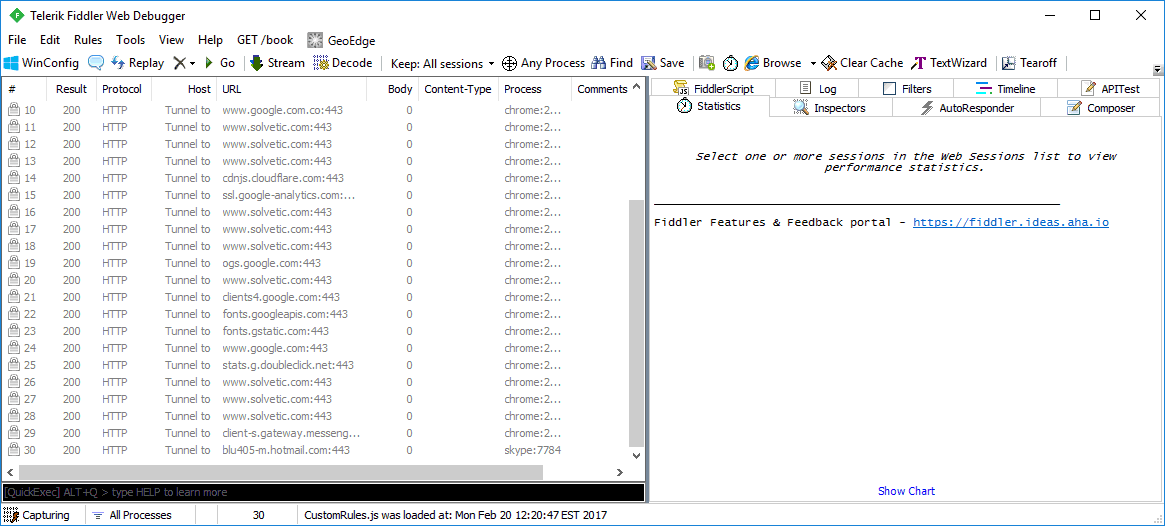The width and height of the screenshot is (1165, 526).
Task: Sort sessions by Protocol column header
Action: click(x=122, y=89)
